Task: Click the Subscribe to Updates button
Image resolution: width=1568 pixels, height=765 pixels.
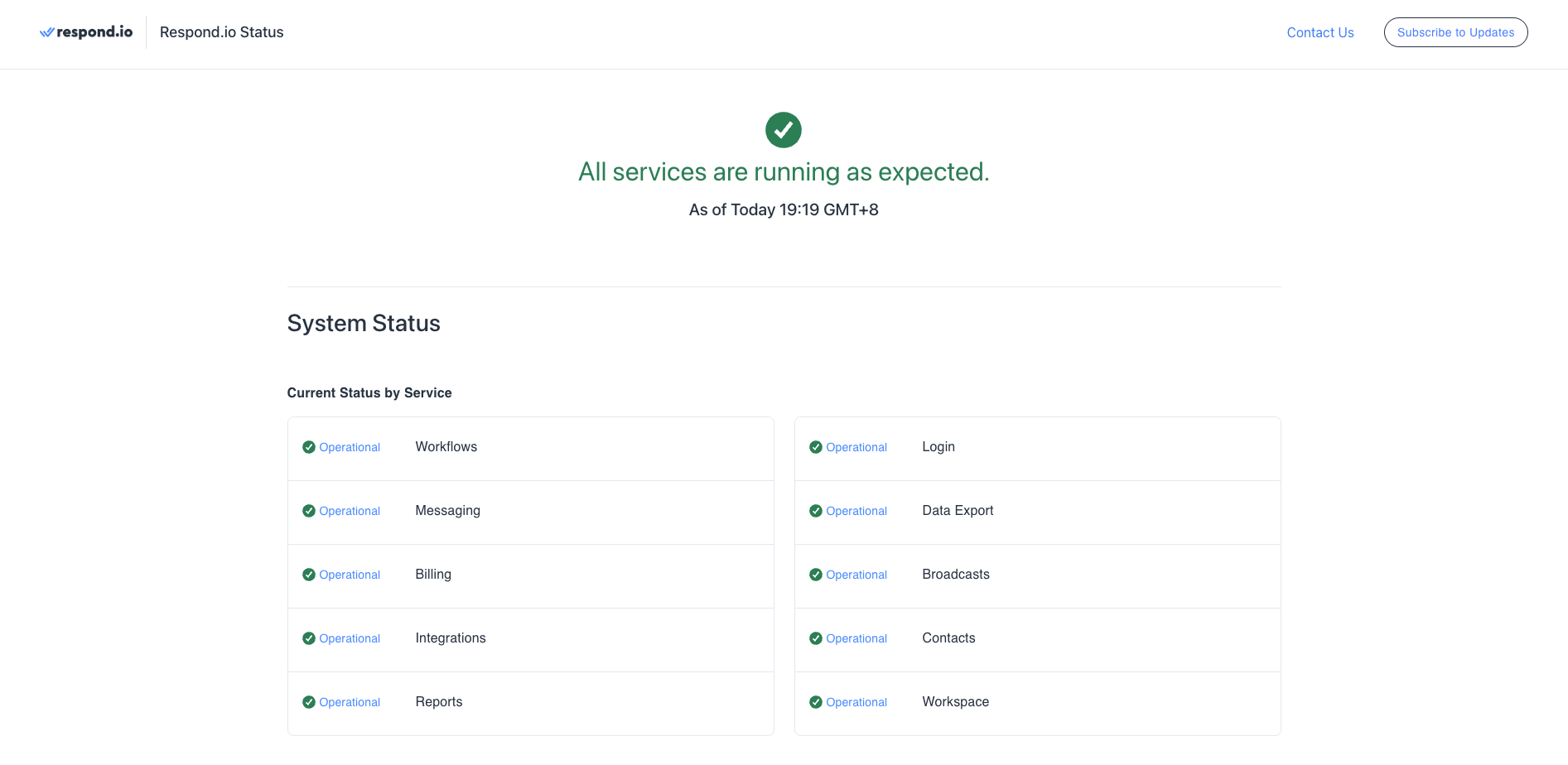Action: tap(1455, 32)
